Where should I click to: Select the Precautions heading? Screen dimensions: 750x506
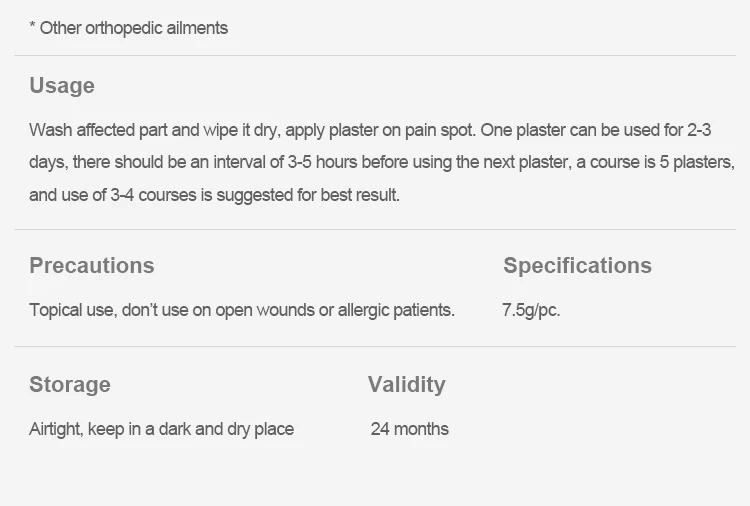[92, 266]
